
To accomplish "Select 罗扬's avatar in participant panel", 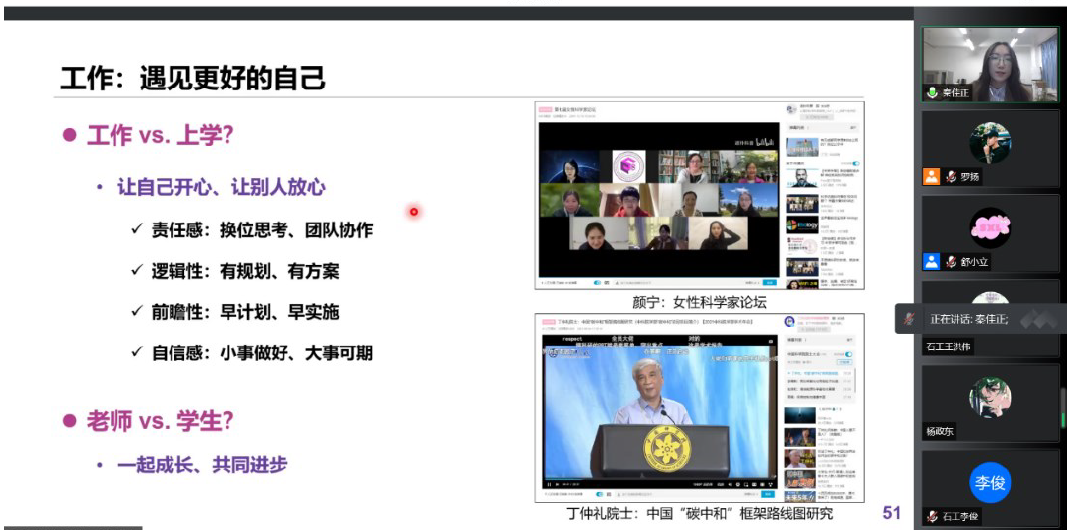I will click(989, 143).
